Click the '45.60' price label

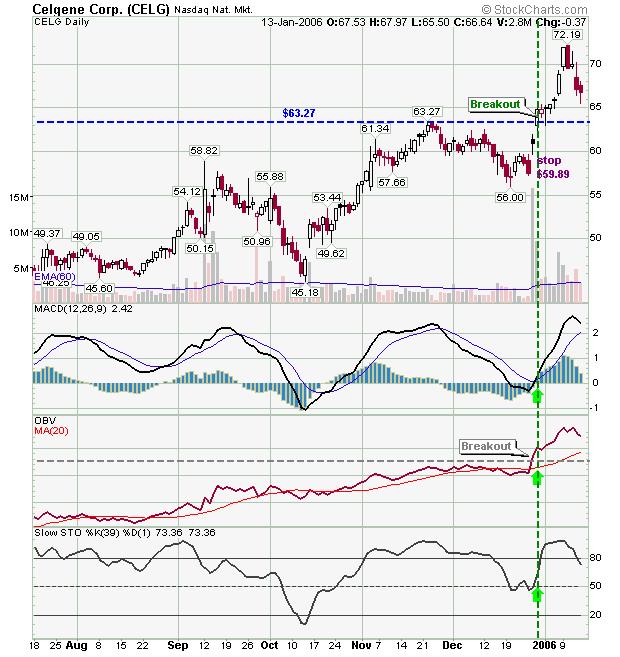[99, 288]
